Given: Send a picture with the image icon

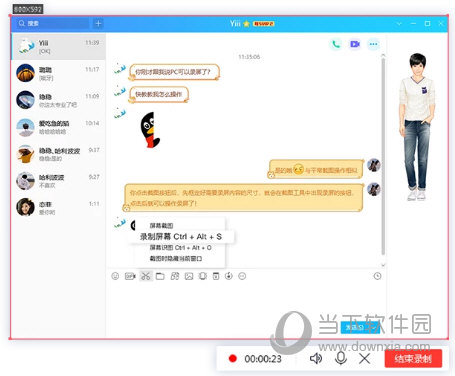Looking at the screenshot, I should pyautogui.click(x=189, y=276).
